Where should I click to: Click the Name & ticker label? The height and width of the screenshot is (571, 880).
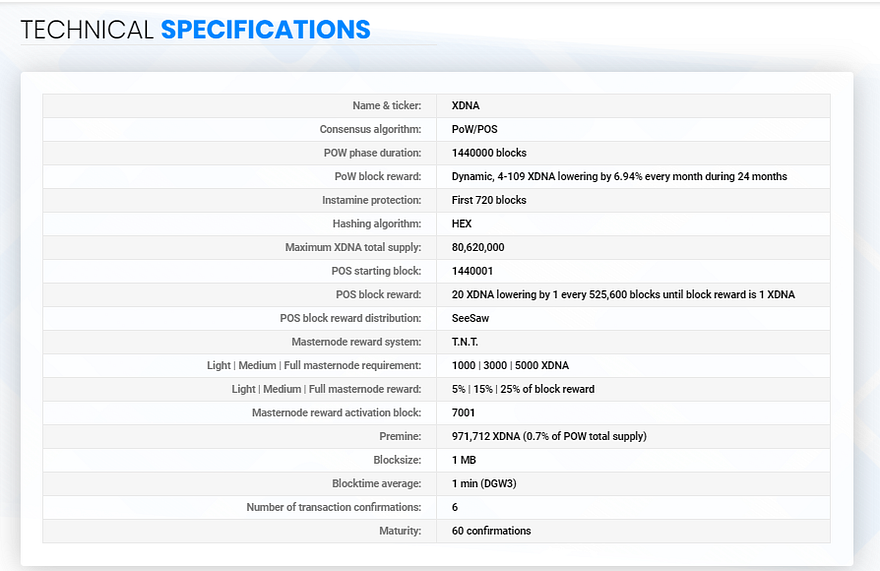(x=387, y=106)
